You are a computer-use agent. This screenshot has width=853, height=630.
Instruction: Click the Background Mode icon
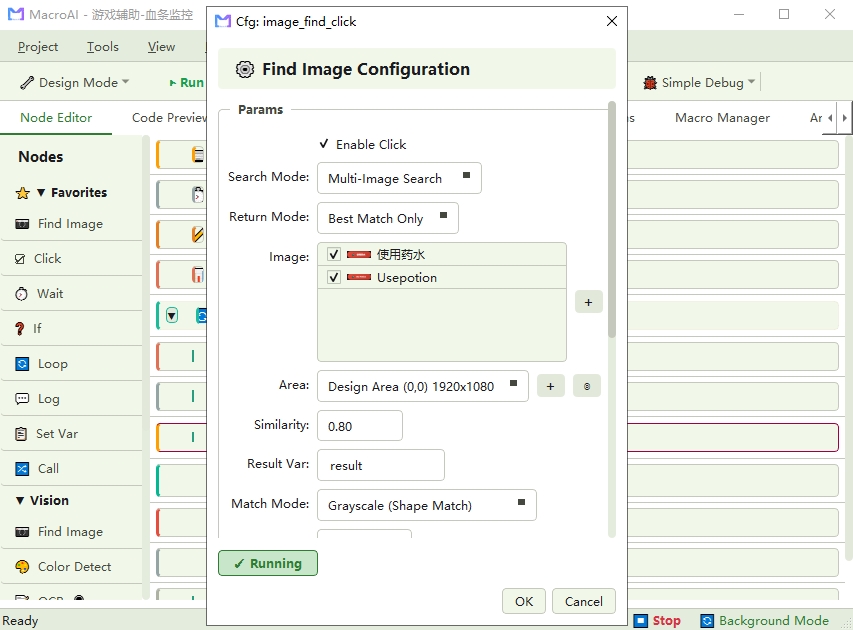pos(707,621)
